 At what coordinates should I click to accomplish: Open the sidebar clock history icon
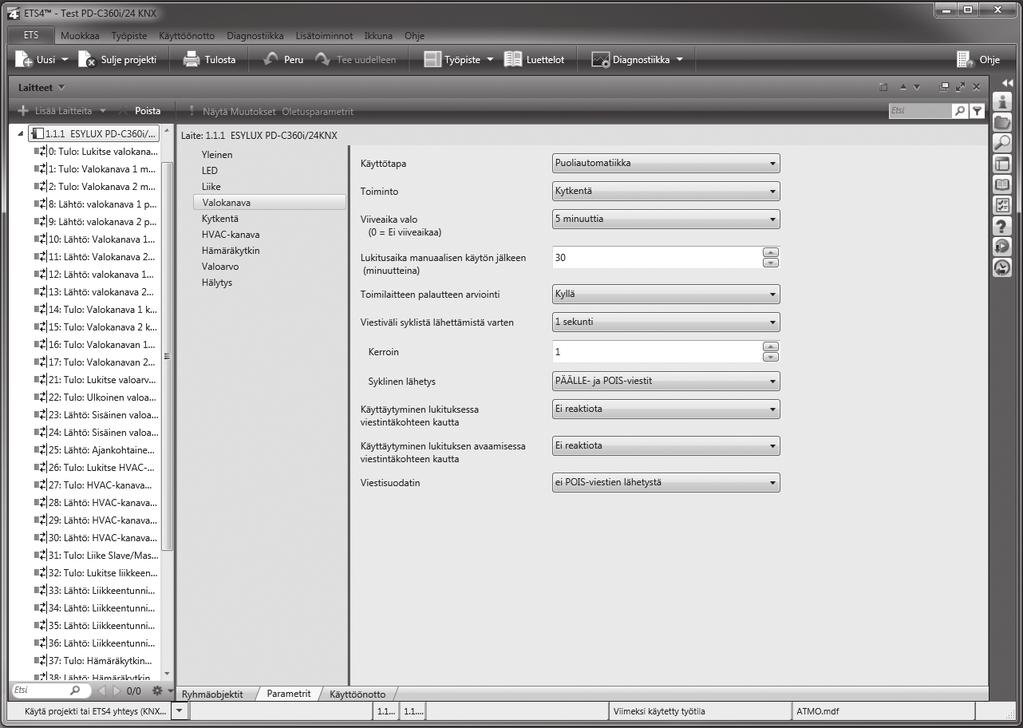click(x=1002, y=268)
